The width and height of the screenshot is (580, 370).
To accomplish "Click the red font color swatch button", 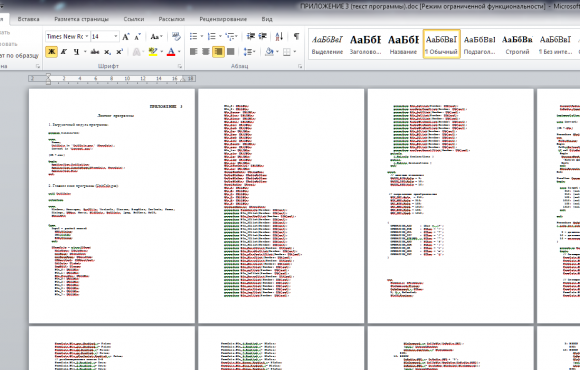I will click(x=171, y=52).
